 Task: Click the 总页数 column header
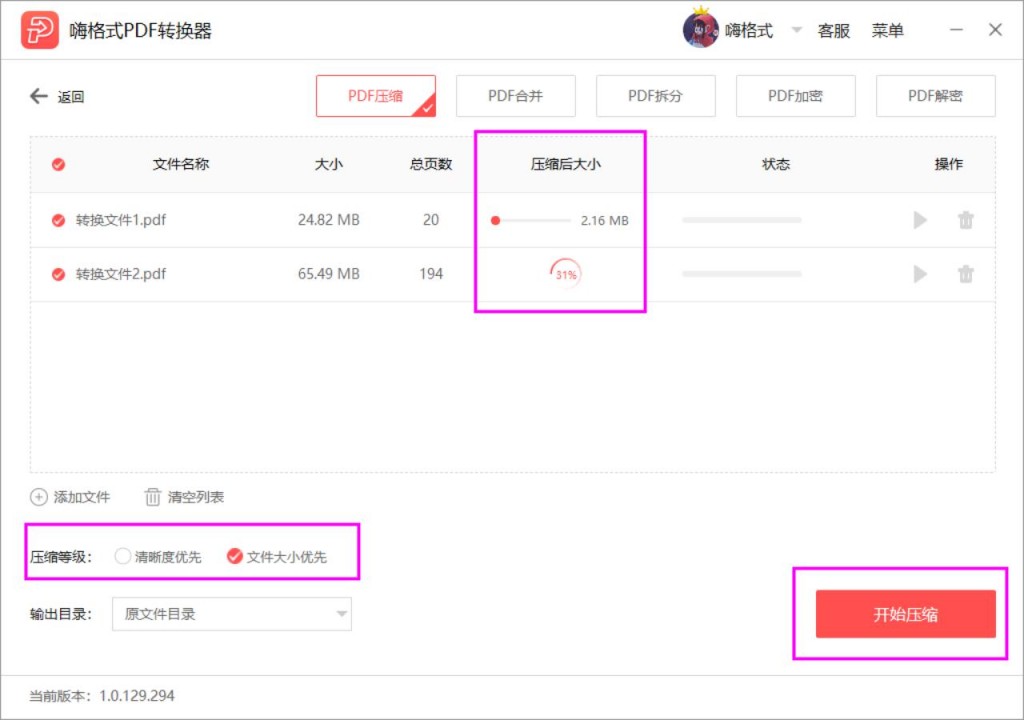pos(431,165)
